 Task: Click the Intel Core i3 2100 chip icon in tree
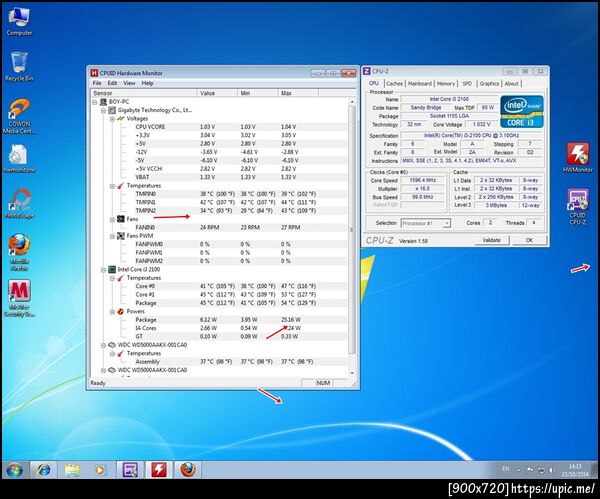(x=112, y=269)
